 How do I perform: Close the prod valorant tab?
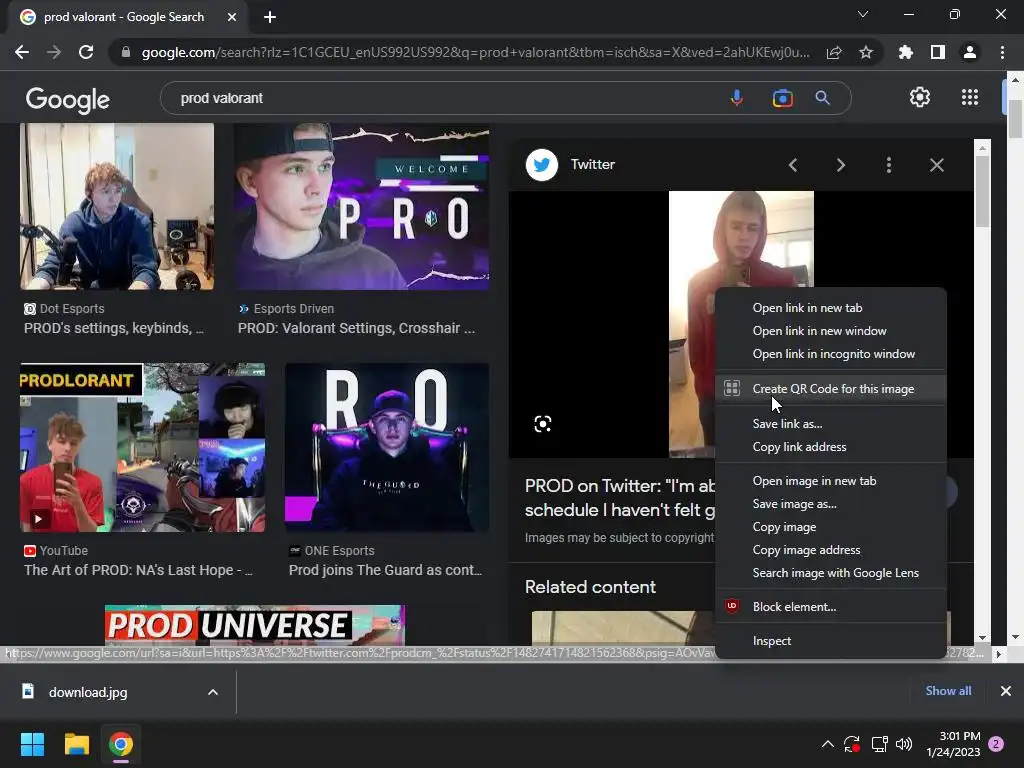(232, 17)
